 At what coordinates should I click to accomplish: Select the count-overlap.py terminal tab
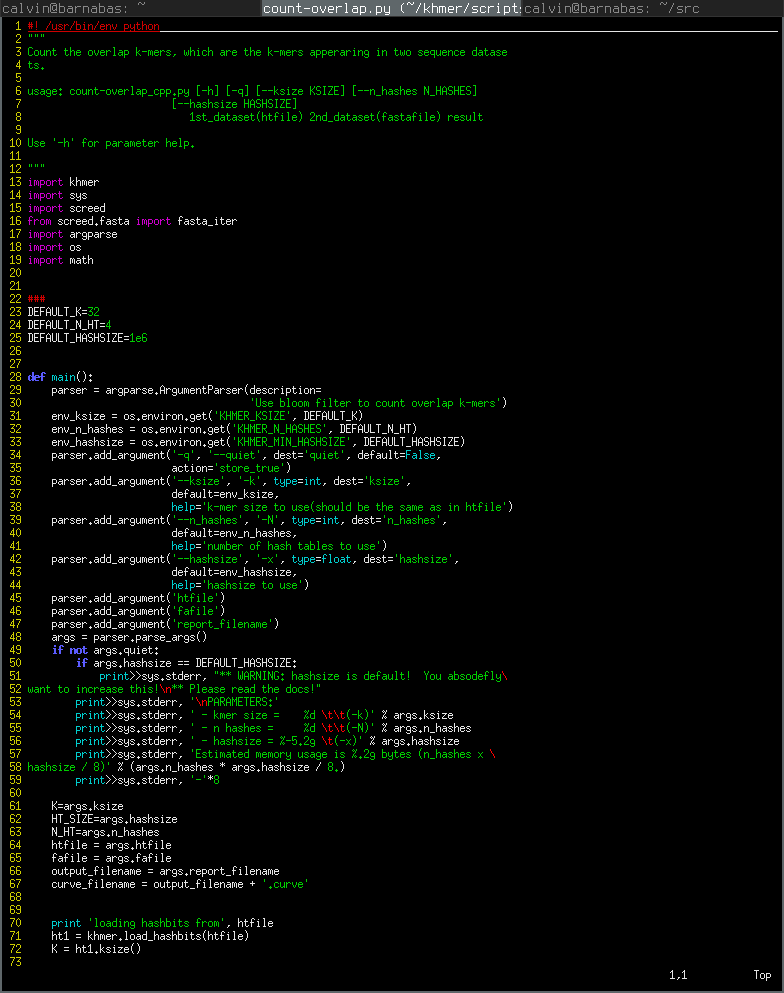[x=391, y=8]
